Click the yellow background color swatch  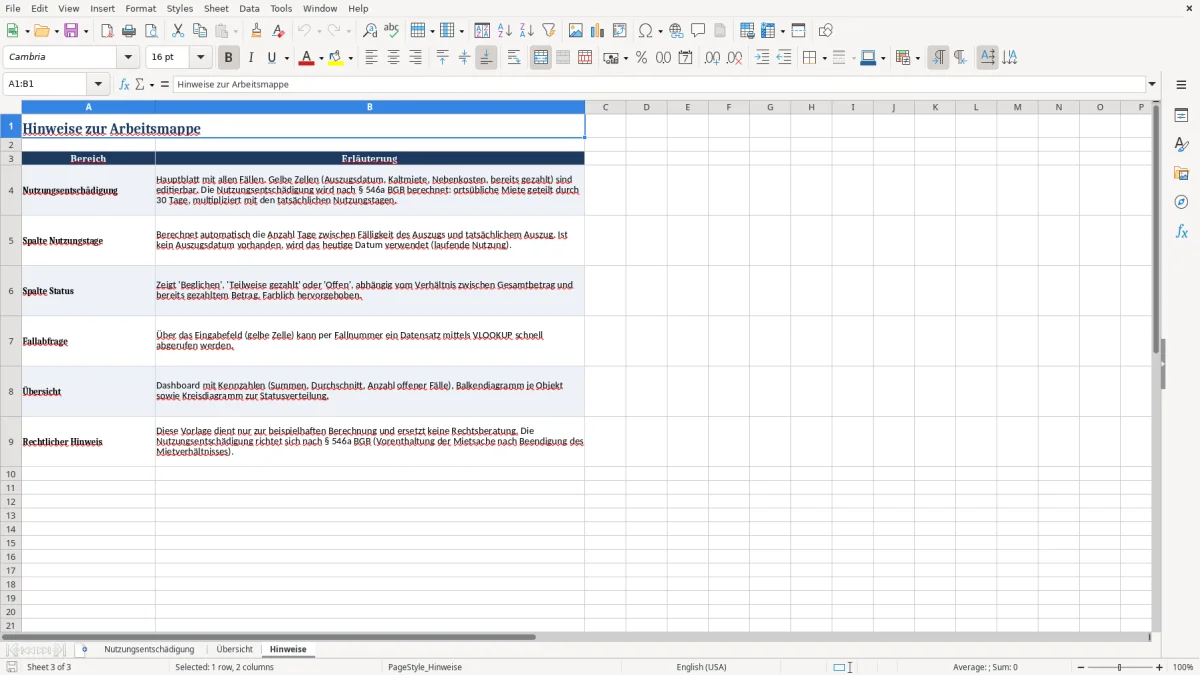335,58
